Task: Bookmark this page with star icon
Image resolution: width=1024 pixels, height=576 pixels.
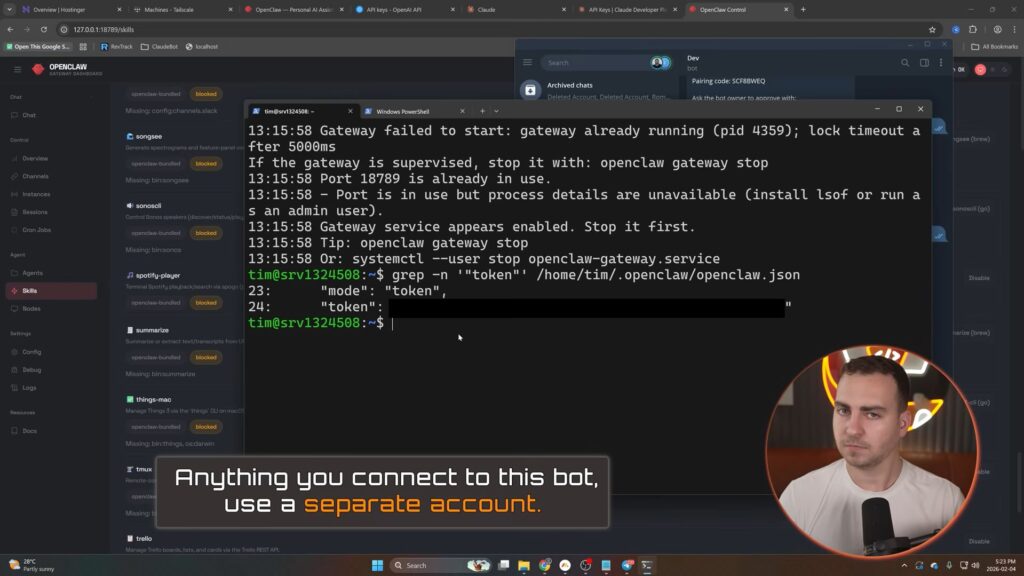Action: pyautogui.click(x=932, y=29)
